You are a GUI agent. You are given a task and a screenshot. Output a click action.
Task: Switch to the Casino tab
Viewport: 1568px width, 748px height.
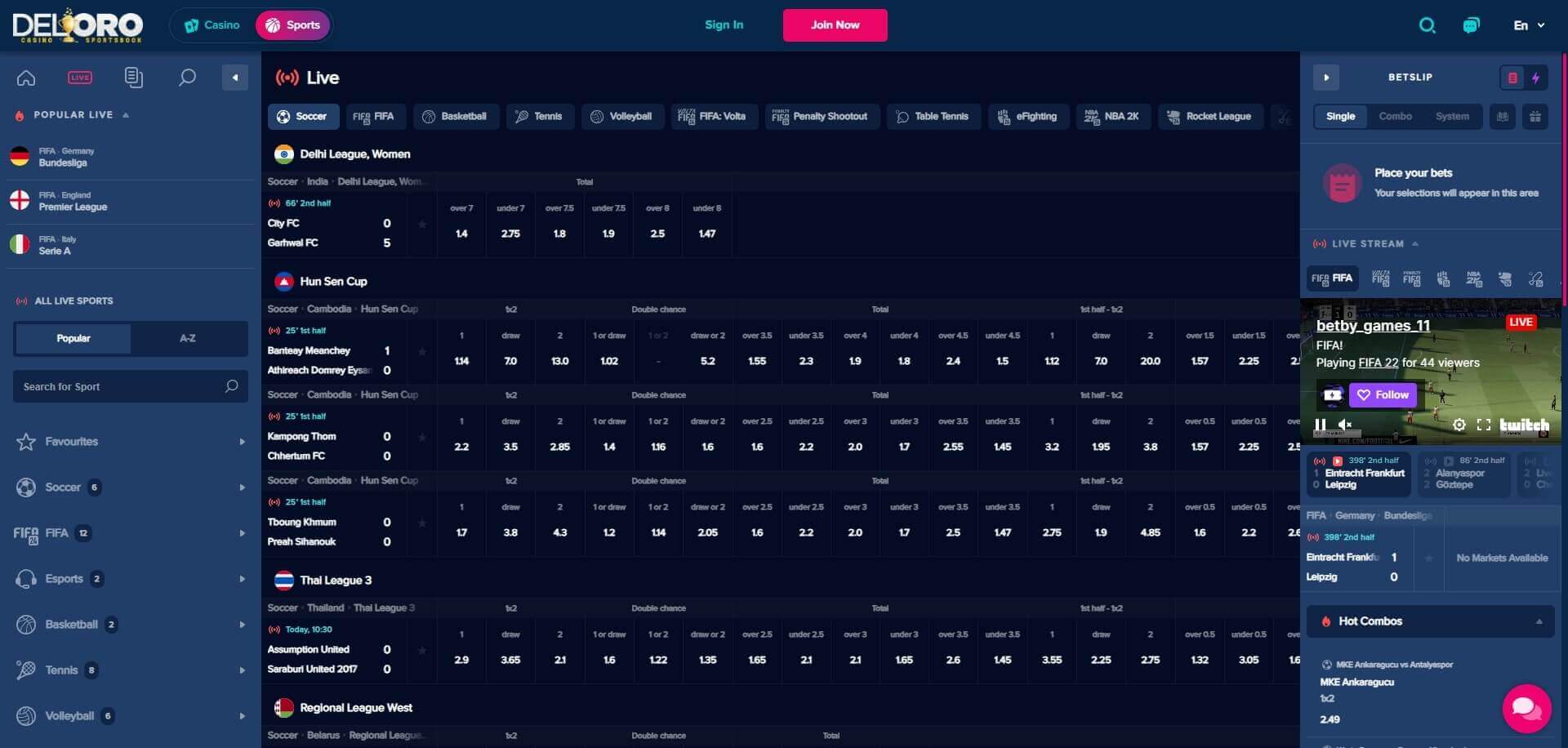click(x=212, y=24)
